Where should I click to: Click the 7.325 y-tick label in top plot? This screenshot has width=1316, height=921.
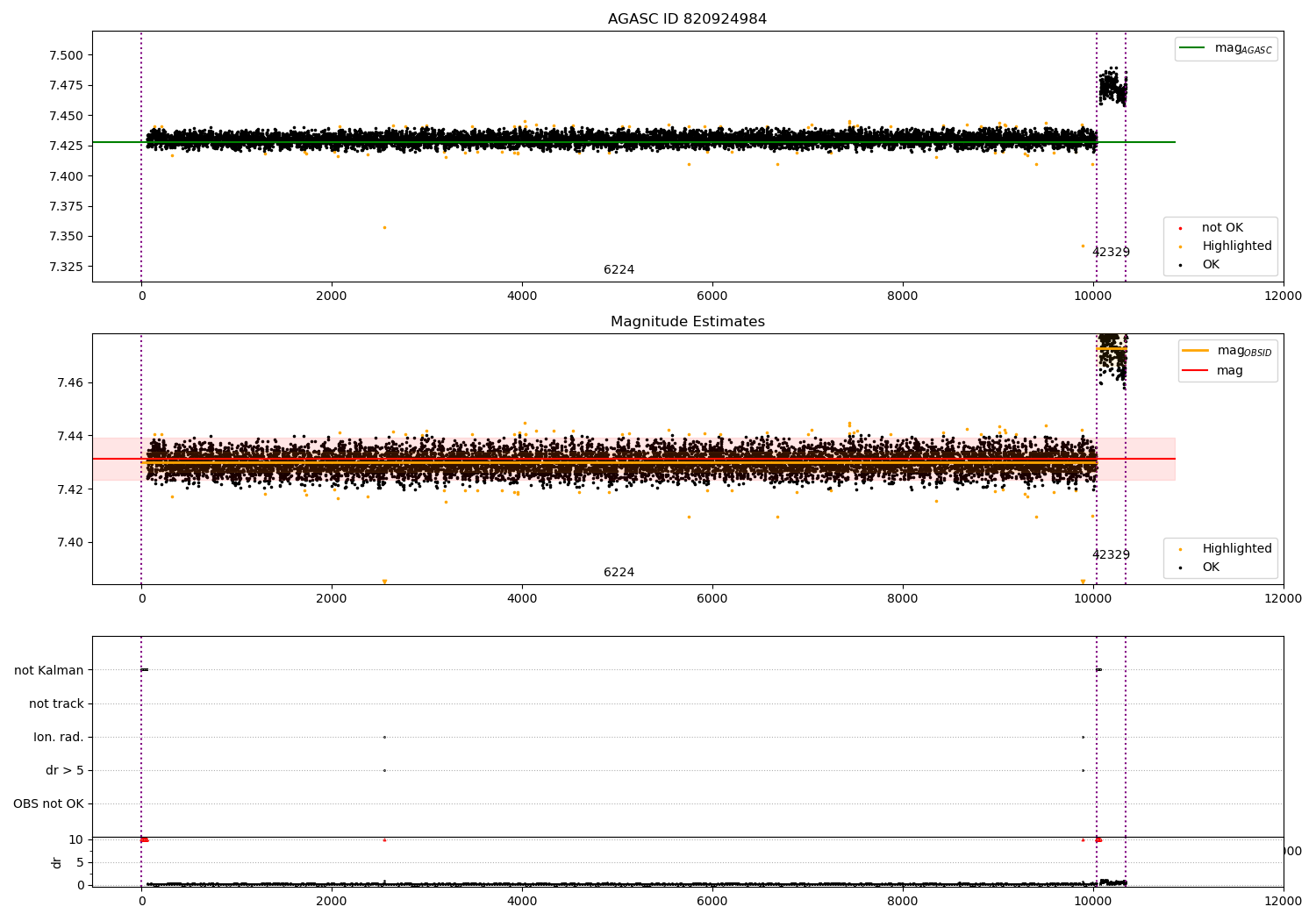(67, 267)
